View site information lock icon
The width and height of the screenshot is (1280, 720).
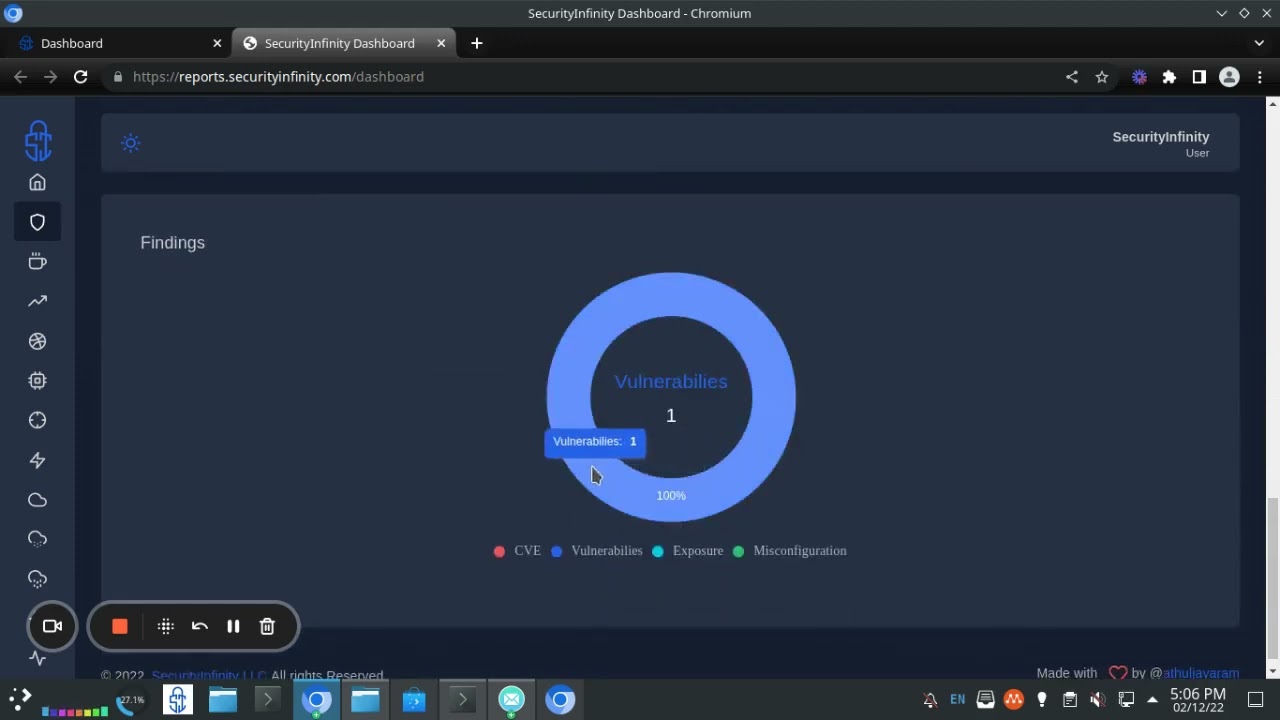(118, 76)
